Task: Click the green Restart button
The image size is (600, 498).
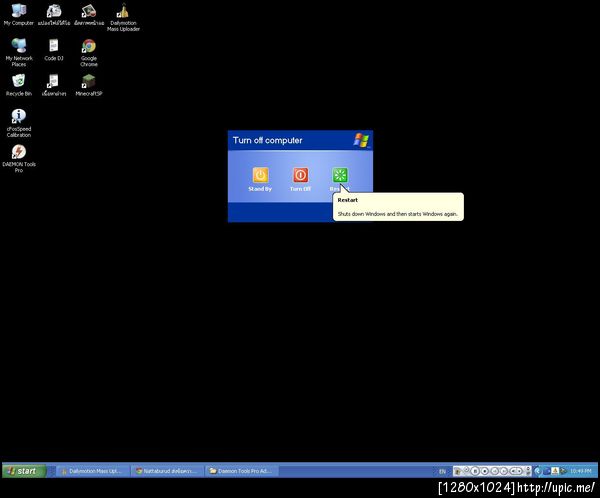Action: pos(340,175)
